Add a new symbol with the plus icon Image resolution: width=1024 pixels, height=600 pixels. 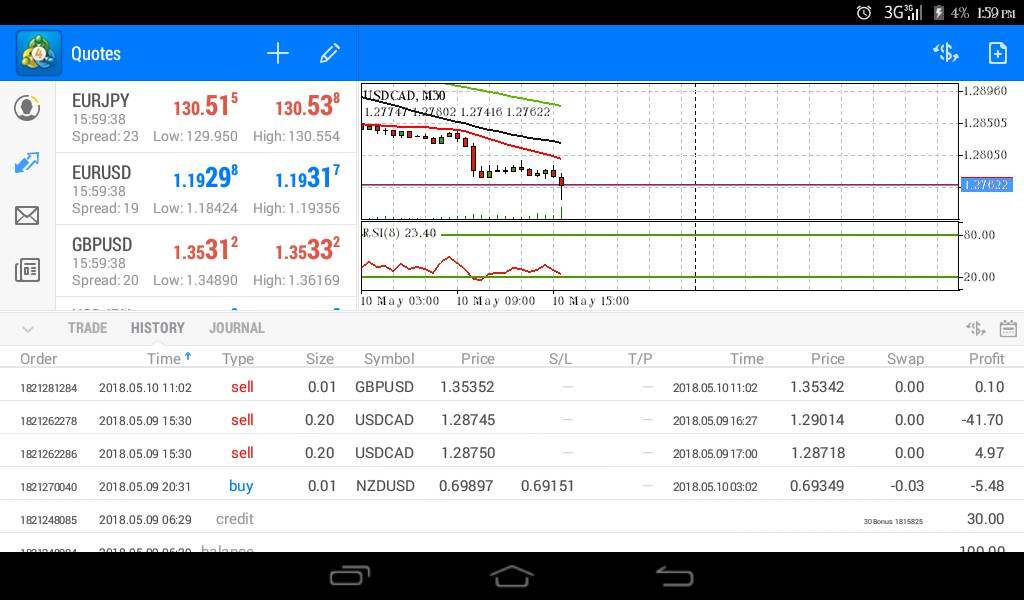(278, 54)
